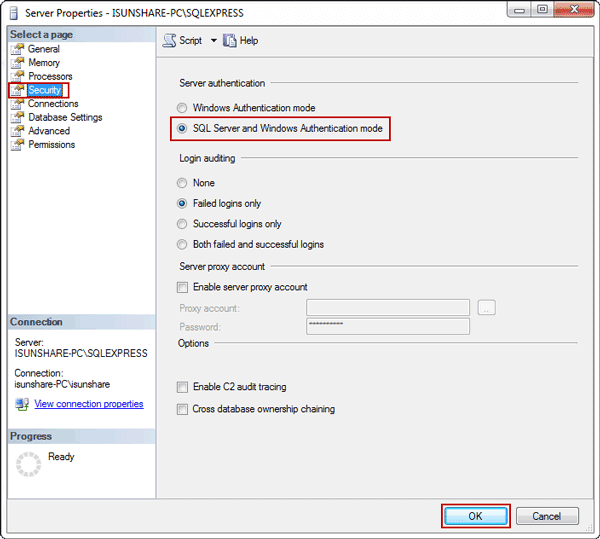
Task: Open the Database Settings page
Action: tap(65, 117)
